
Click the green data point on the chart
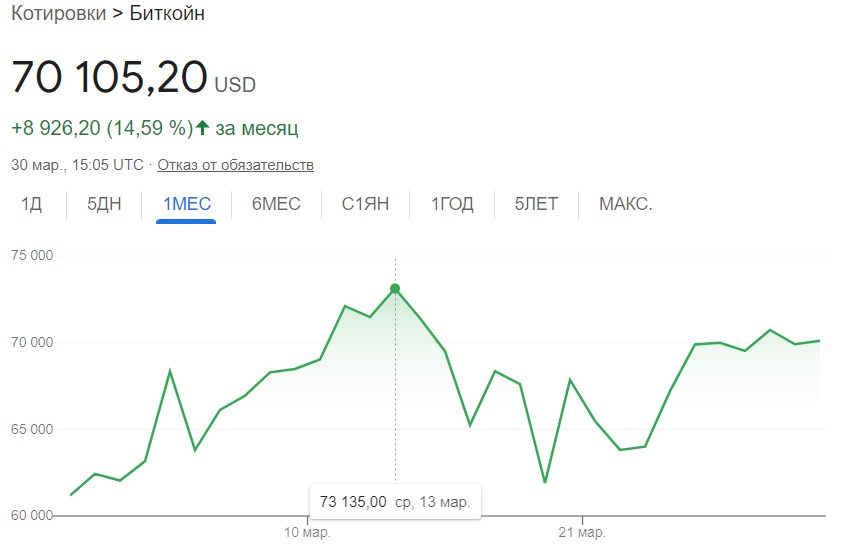(x=395, y=289)
